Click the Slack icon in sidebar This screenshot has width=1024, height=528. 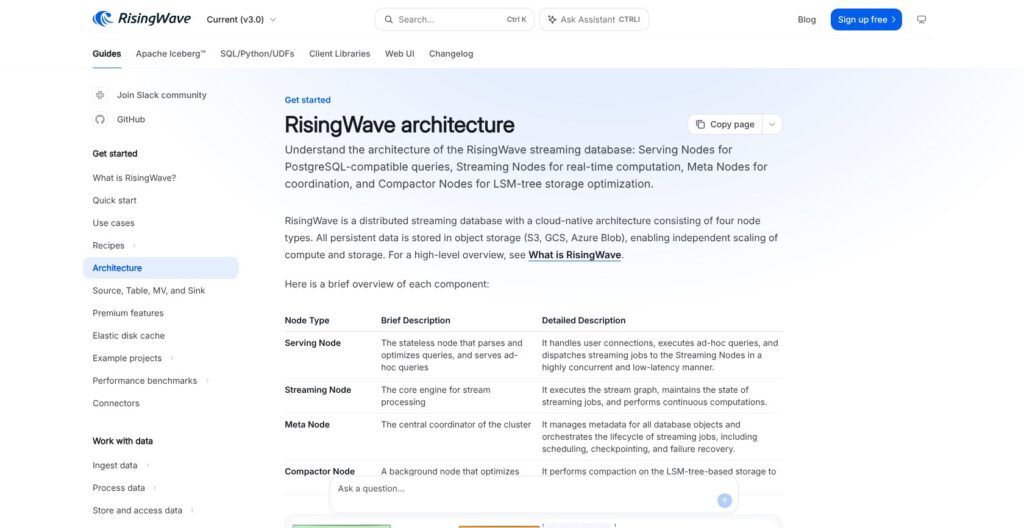(100, 95)
